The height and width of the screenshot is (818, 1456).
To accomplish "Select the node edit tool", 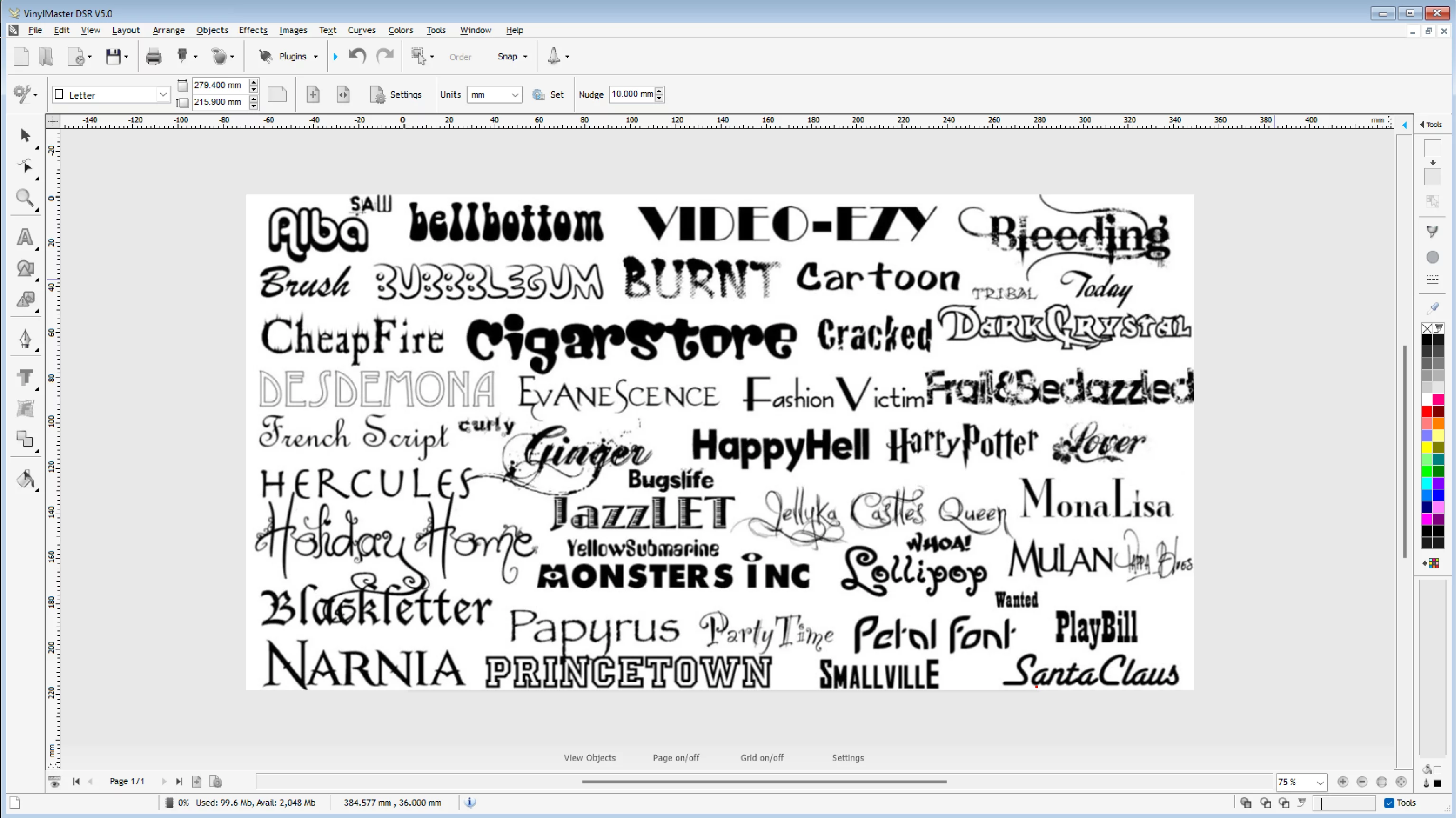I will [x=25, y=166].
